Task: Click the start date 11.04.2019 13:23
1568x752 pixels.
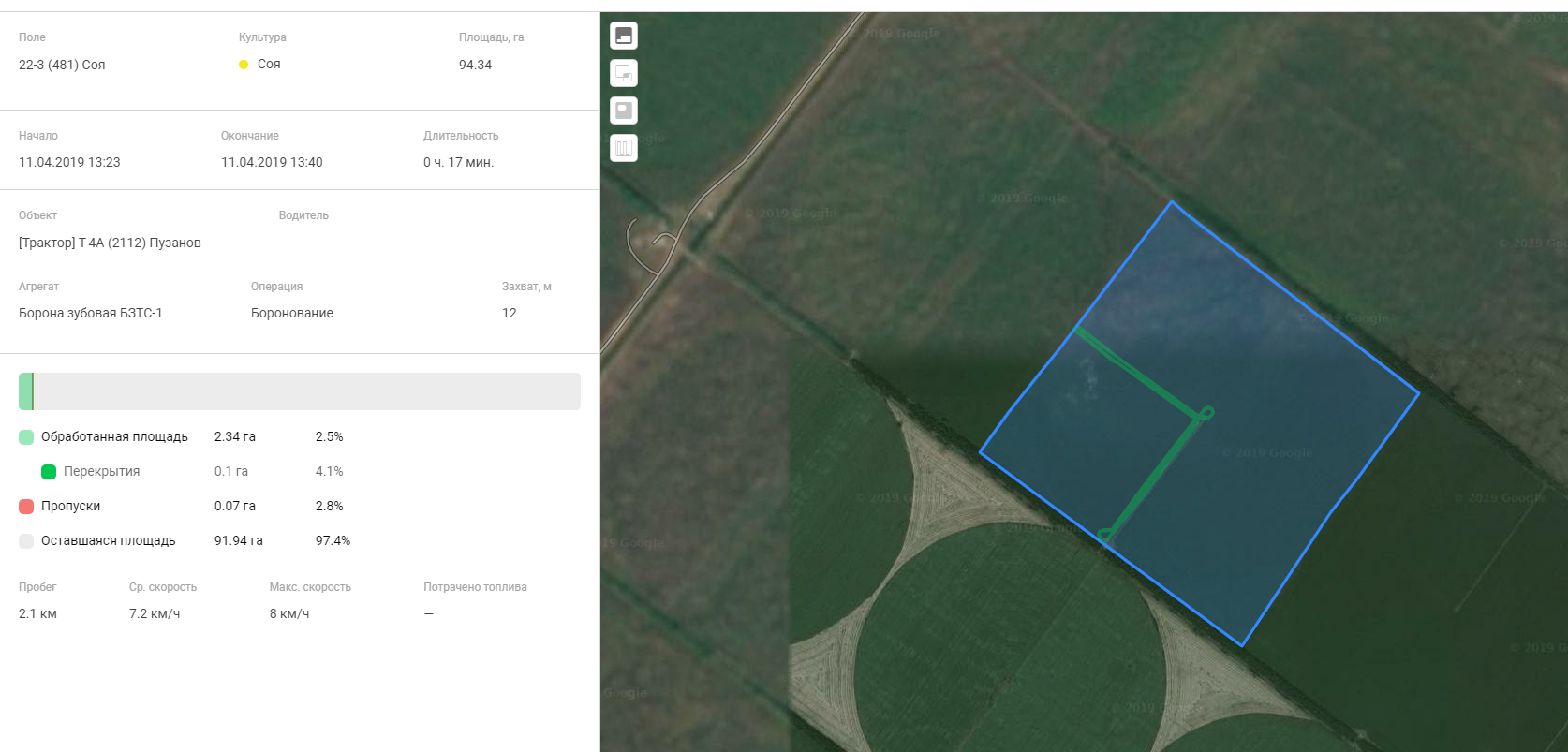Action: (x=69, y=162)
